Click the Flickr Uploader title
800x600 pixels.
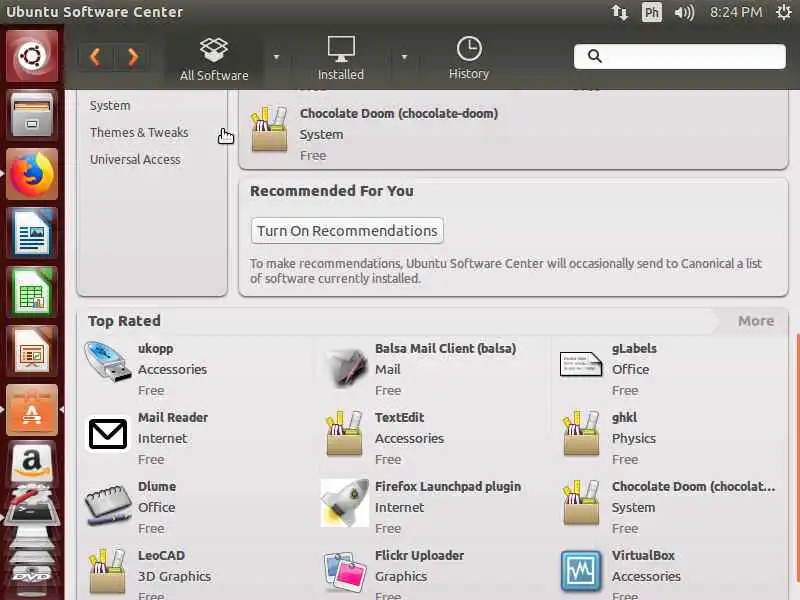419,555
